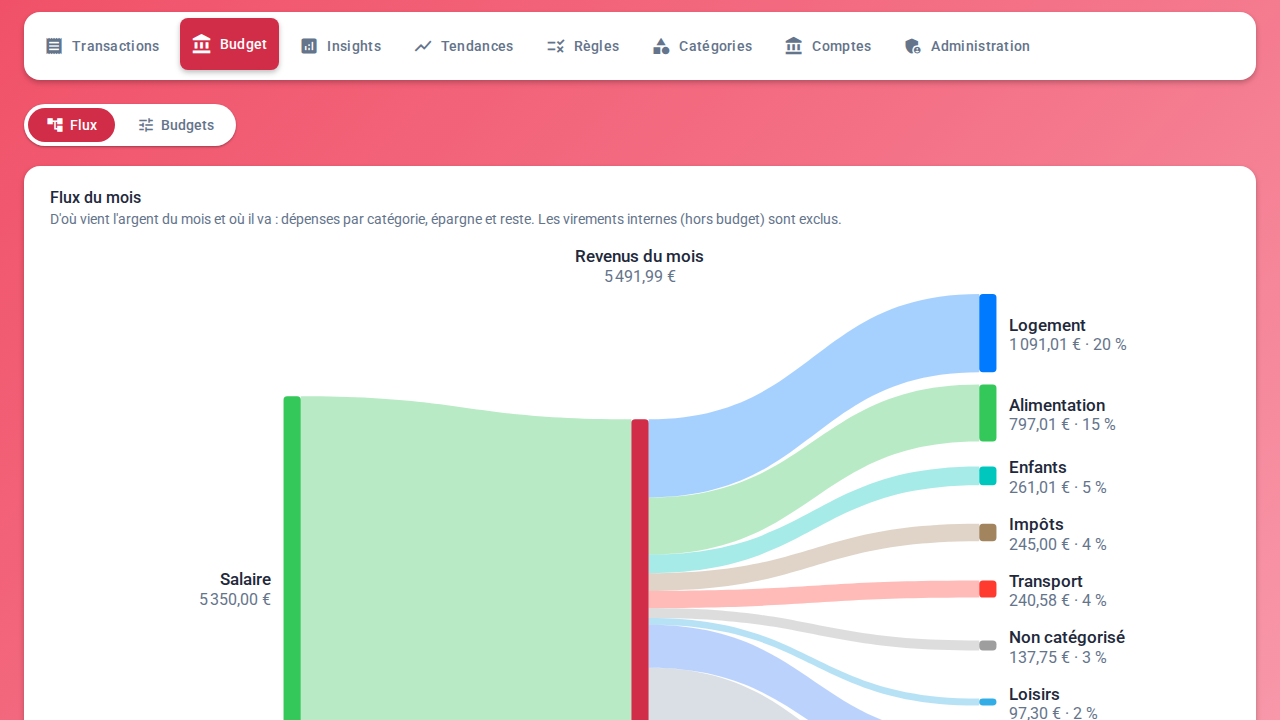
Task: Click the value "137,75 € · 3 %"
Action: [1058, 658]
